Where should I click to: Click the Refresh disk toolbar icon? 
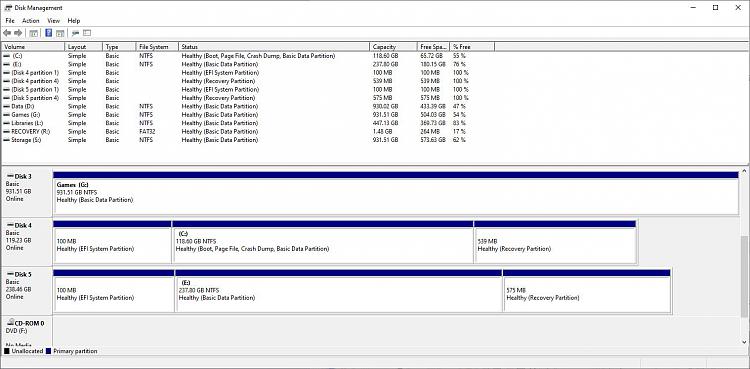coord(75,33)
